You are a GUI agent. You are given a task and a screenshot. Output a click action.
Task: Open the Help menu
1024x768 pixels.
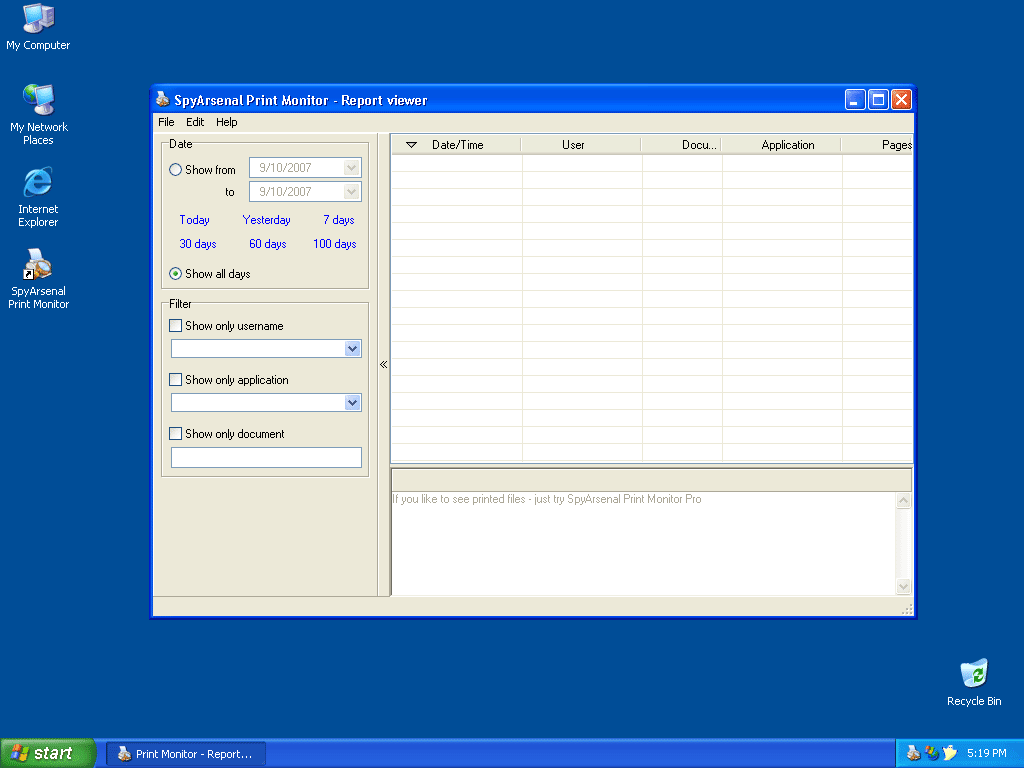click(227, 122)
